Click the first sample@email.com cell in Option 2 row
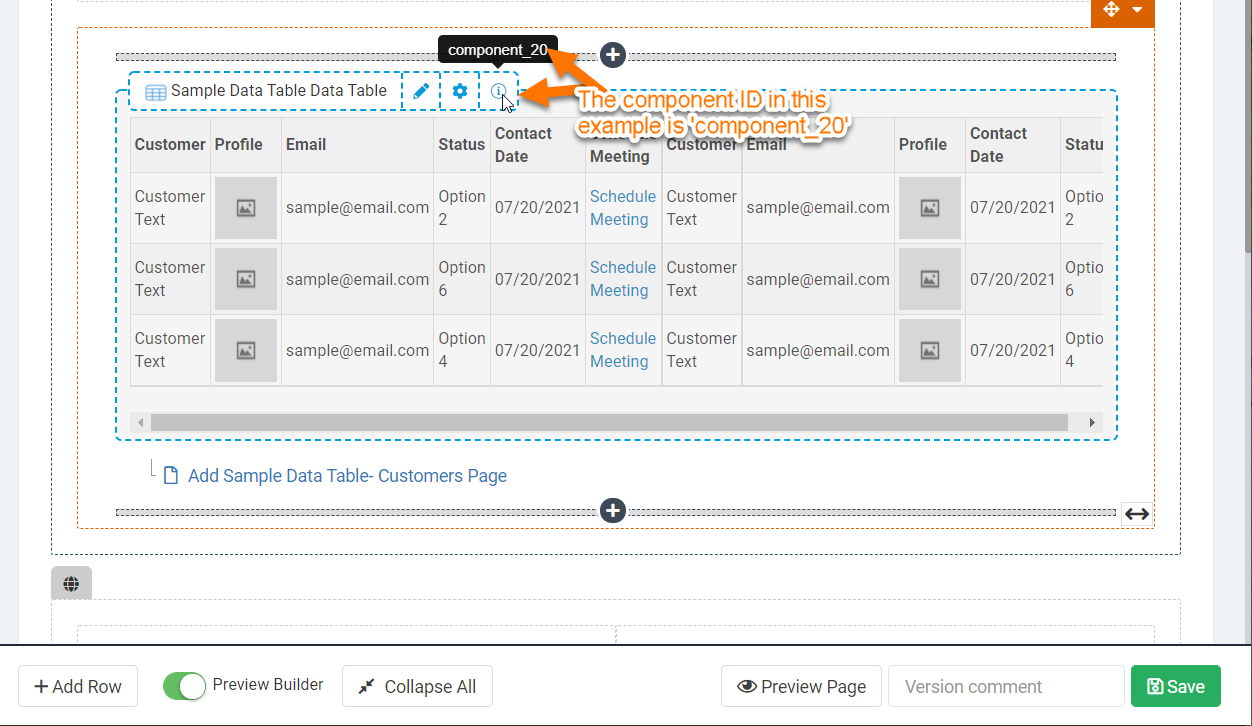Viewport: 1252px width, 726px height. pos(357,208)
